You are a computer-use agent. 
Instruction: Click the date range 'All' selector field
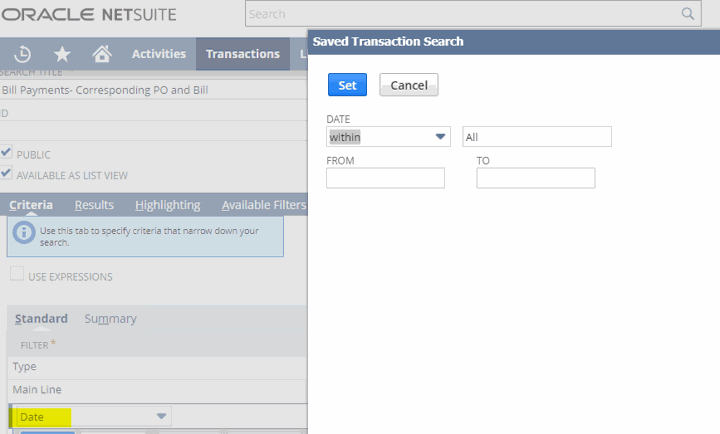coord(537,137)
